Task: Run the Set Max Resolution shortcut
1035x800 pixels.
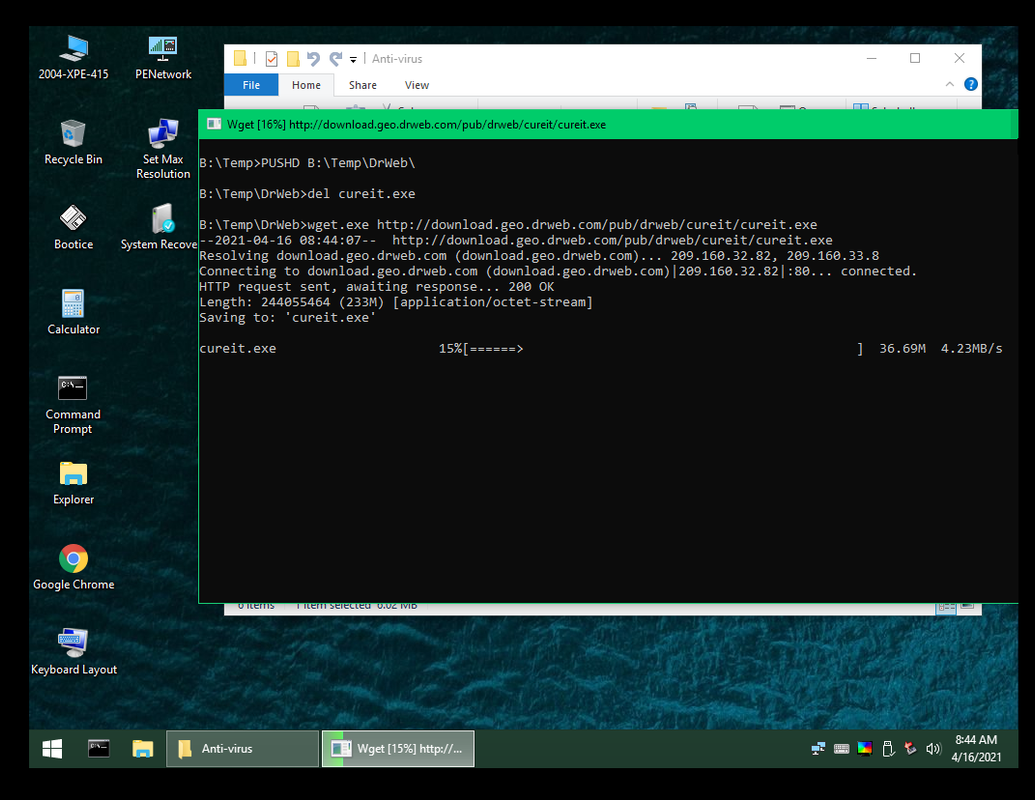Action: (163, 149)
